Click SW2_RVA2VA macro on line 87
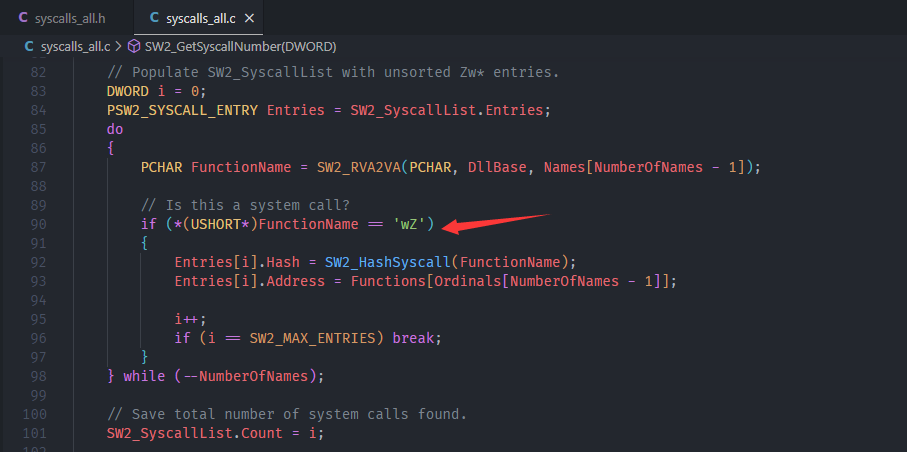This screenshot has height=452, width=907. pos(359,167)
